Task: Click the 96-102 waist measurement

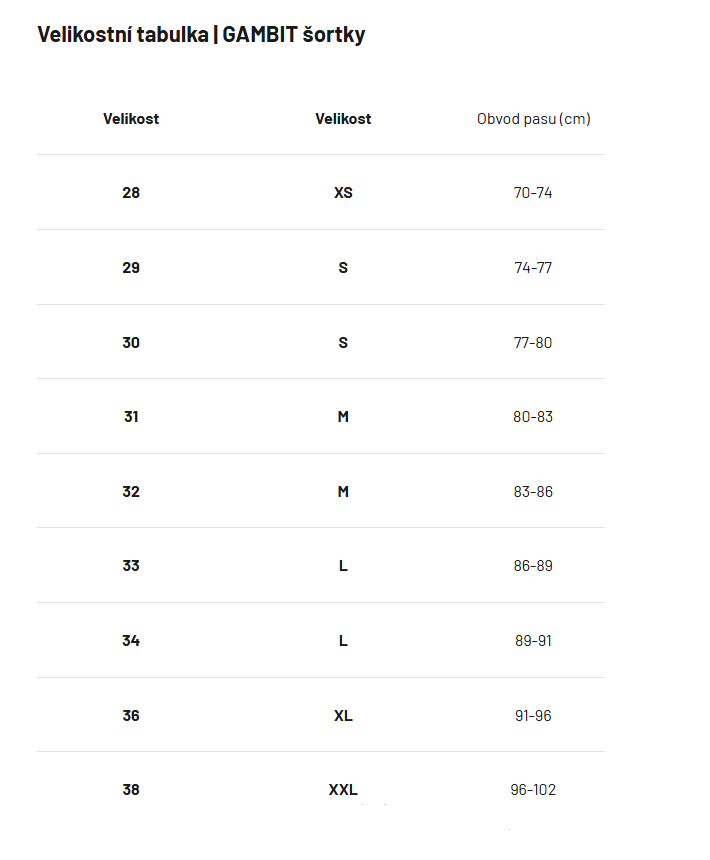Action: pos(533,790)
